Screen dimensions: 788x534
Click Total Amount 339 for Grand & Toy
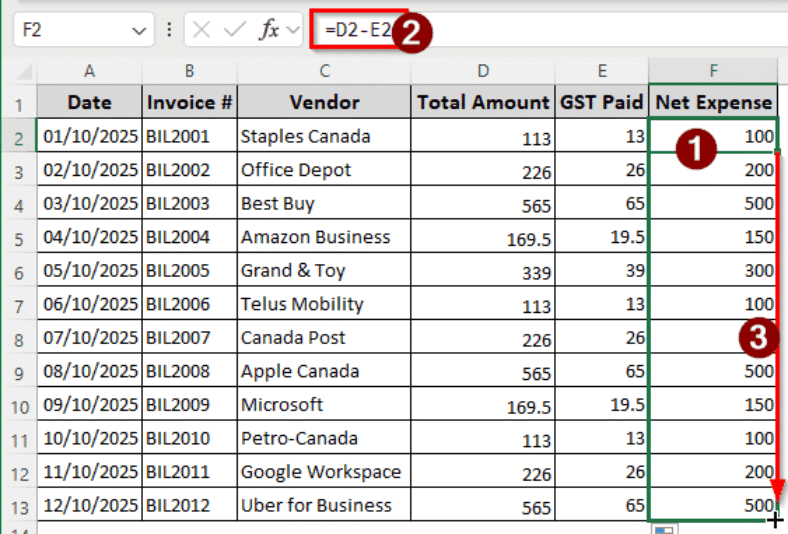pyautogui.click(x=483, y=270)
